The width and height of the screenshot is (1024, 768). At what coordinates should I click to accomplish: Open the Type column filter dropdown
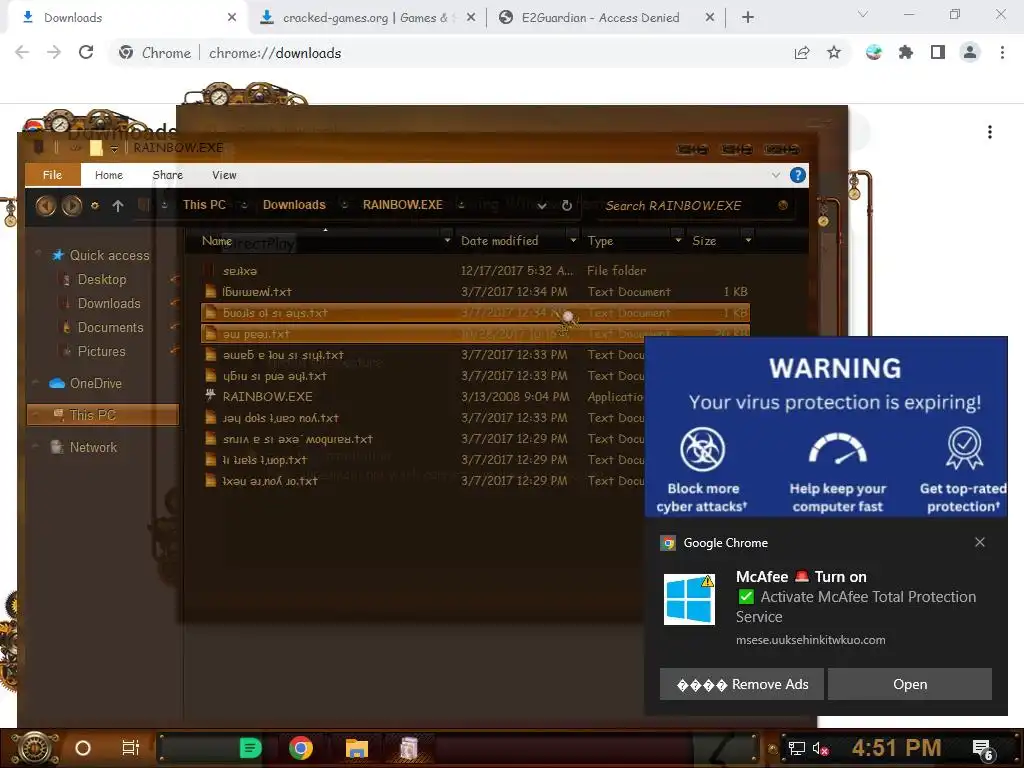pyautogui.click(x=678, y=240)
